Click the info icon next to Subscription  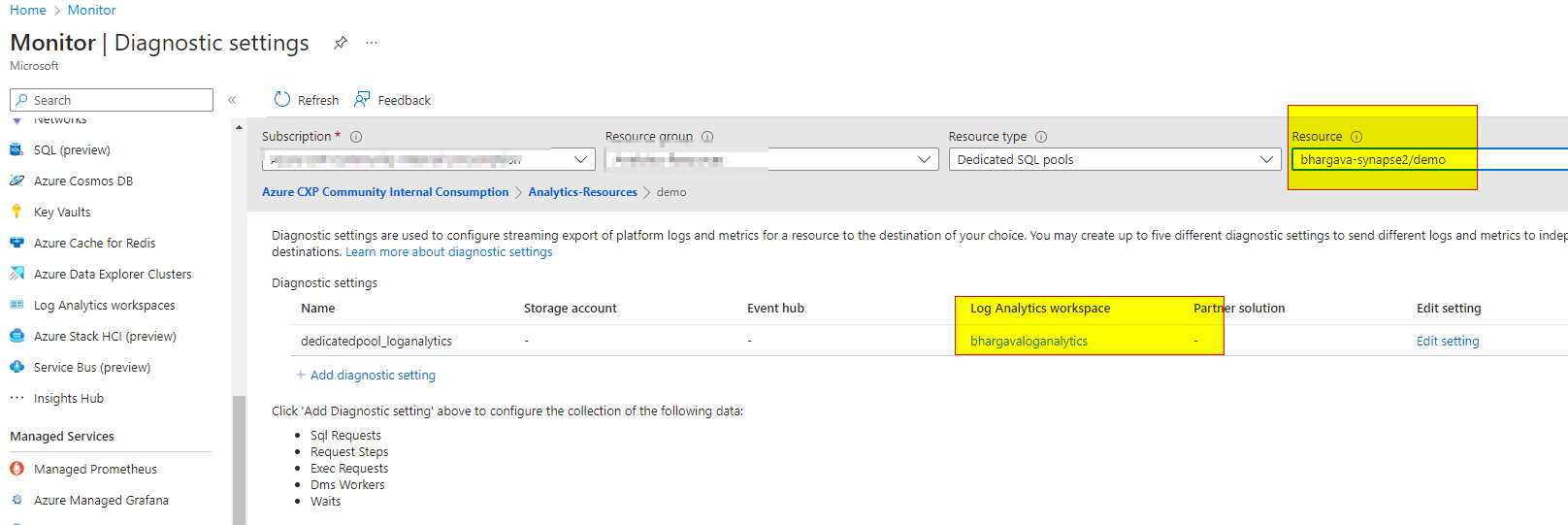pyautogui.click(x=356, y=137)
